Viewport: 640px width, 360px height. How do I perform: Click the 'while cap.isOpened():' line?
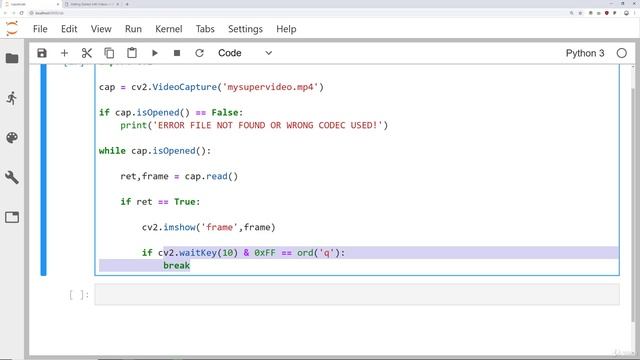155,151
